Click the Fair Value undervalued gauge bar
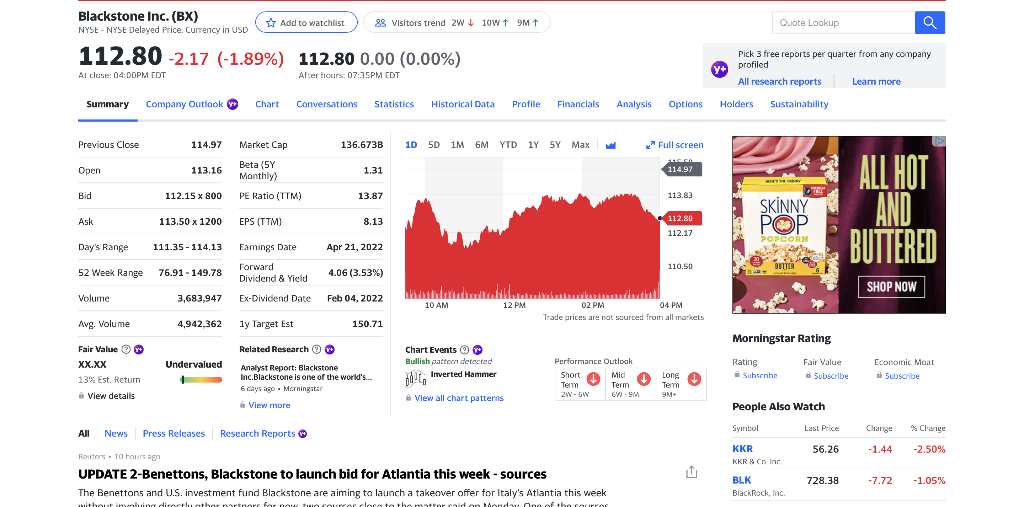 tap(201, 380)
